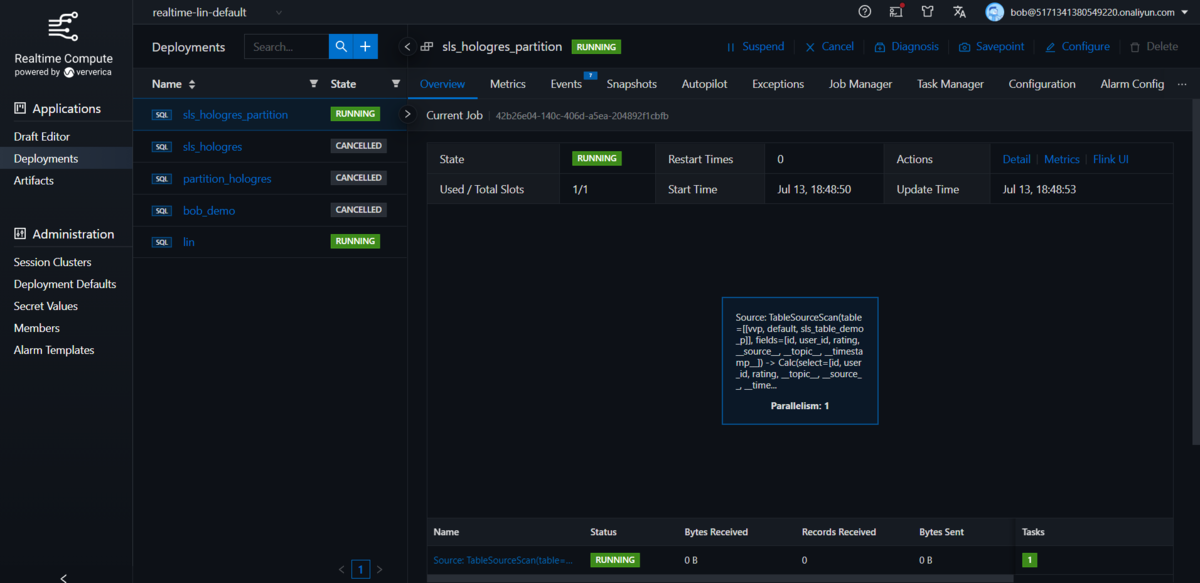This screenshot has height=583, width=1200.
Task: Open the help question mark icon
Action: click(x=865, y=12)
